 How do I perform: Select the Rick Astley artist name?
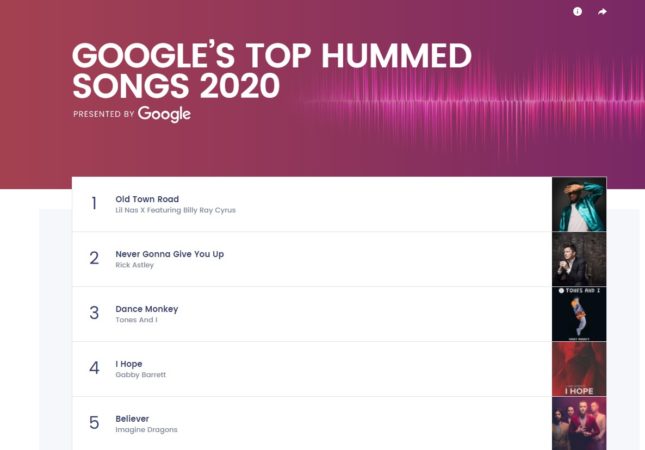(135, 265)
